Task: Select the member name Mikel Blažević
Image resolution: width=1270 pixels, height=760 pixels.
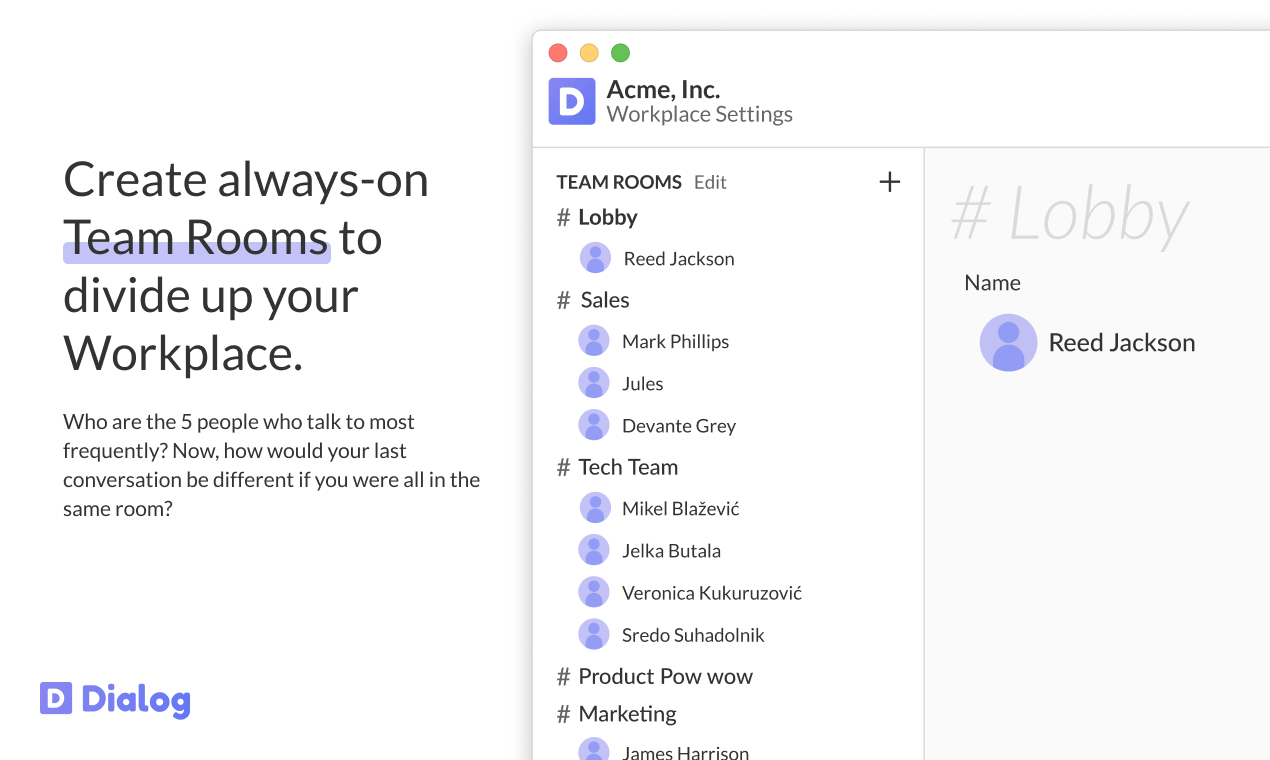Action: [681, 509]
